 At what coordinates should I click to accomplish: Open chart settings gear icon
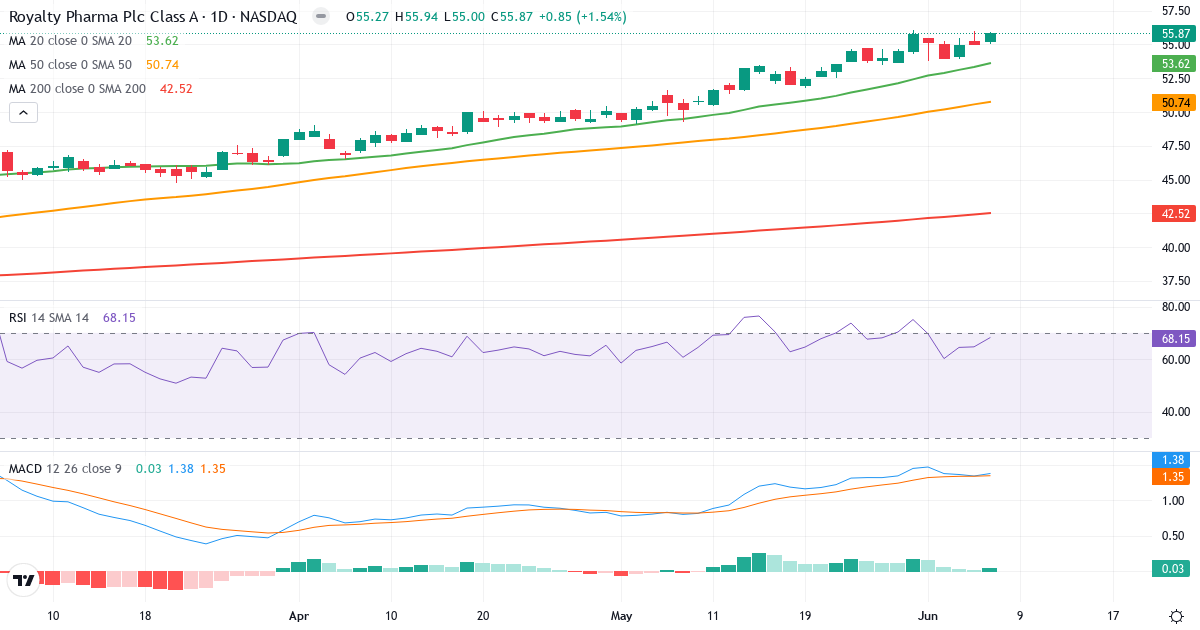pyautogui.click(x=1176, y=616)
